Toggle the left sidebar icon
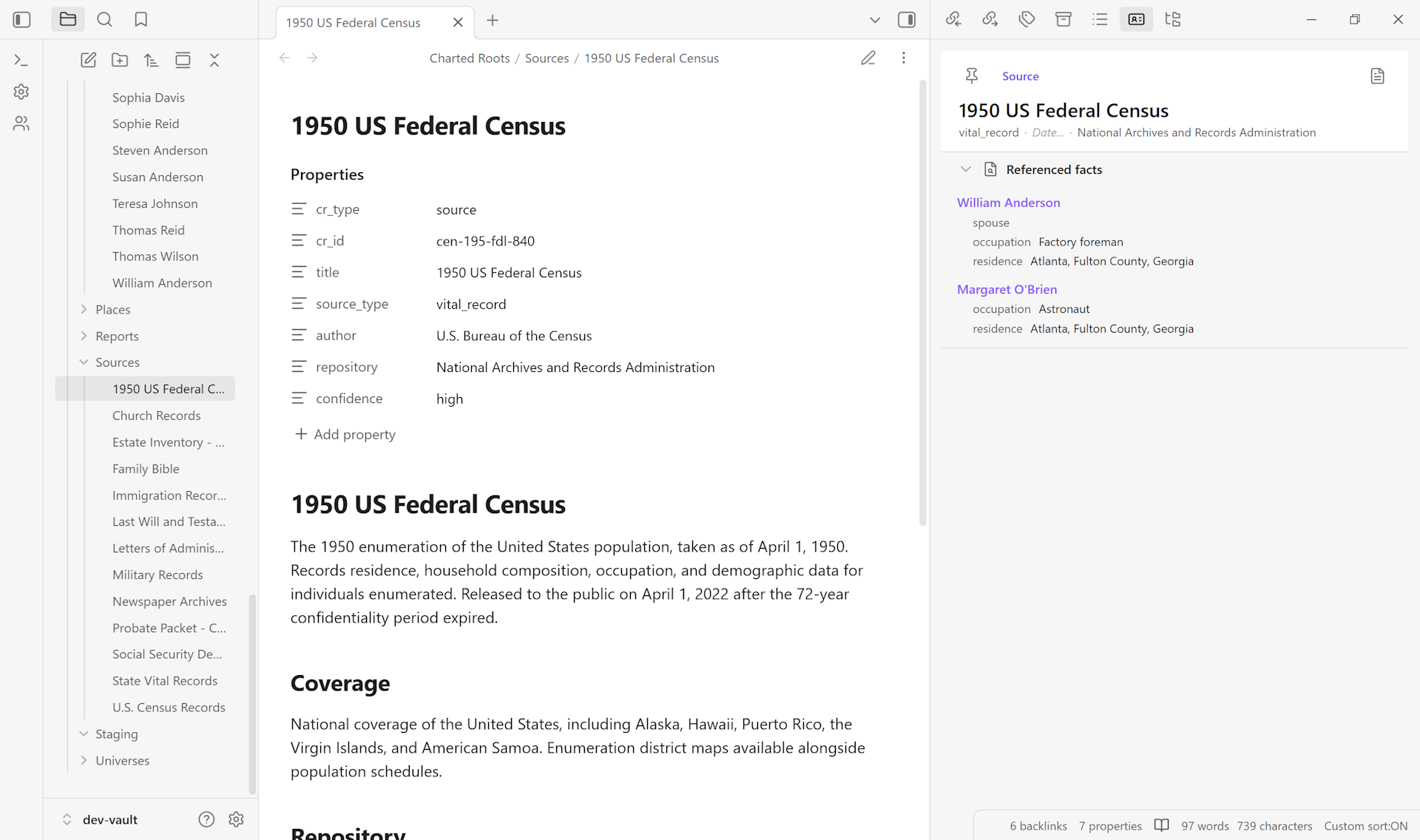This screenshot has width=1420, height=840. 21,20
